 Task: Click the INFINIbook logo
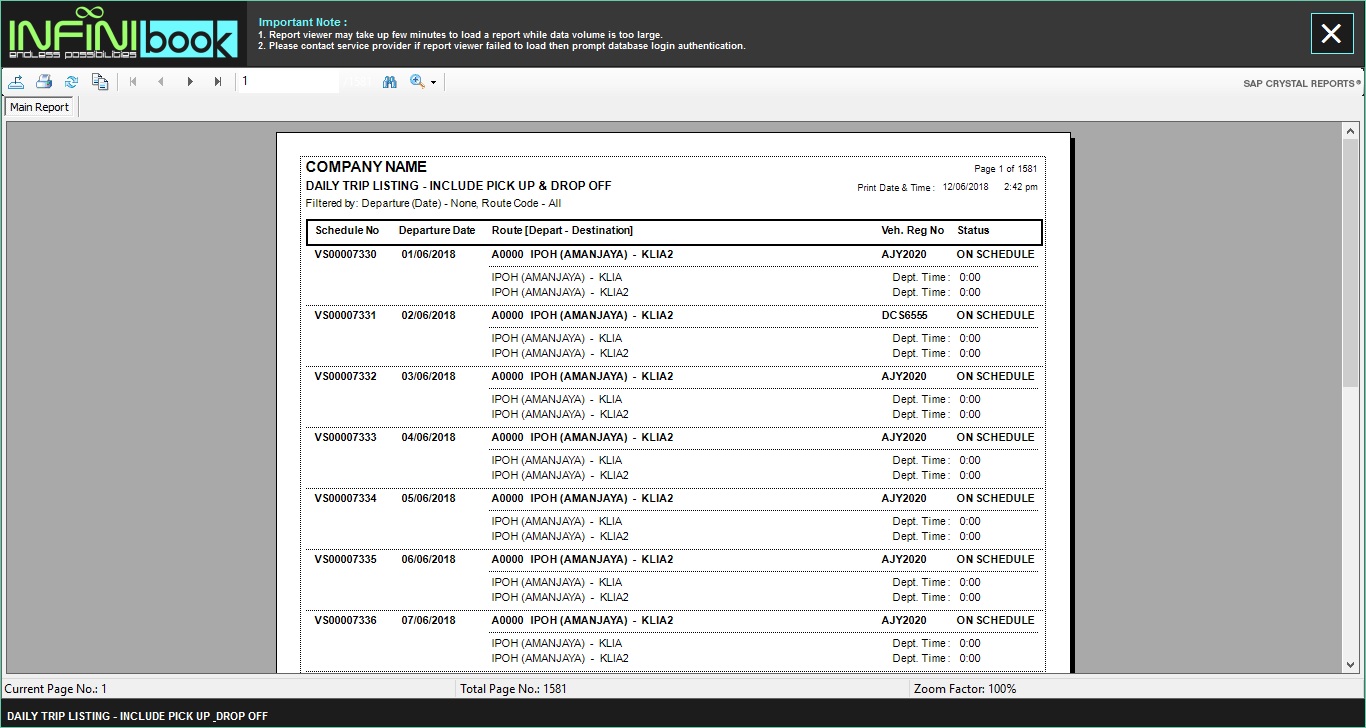123,34
